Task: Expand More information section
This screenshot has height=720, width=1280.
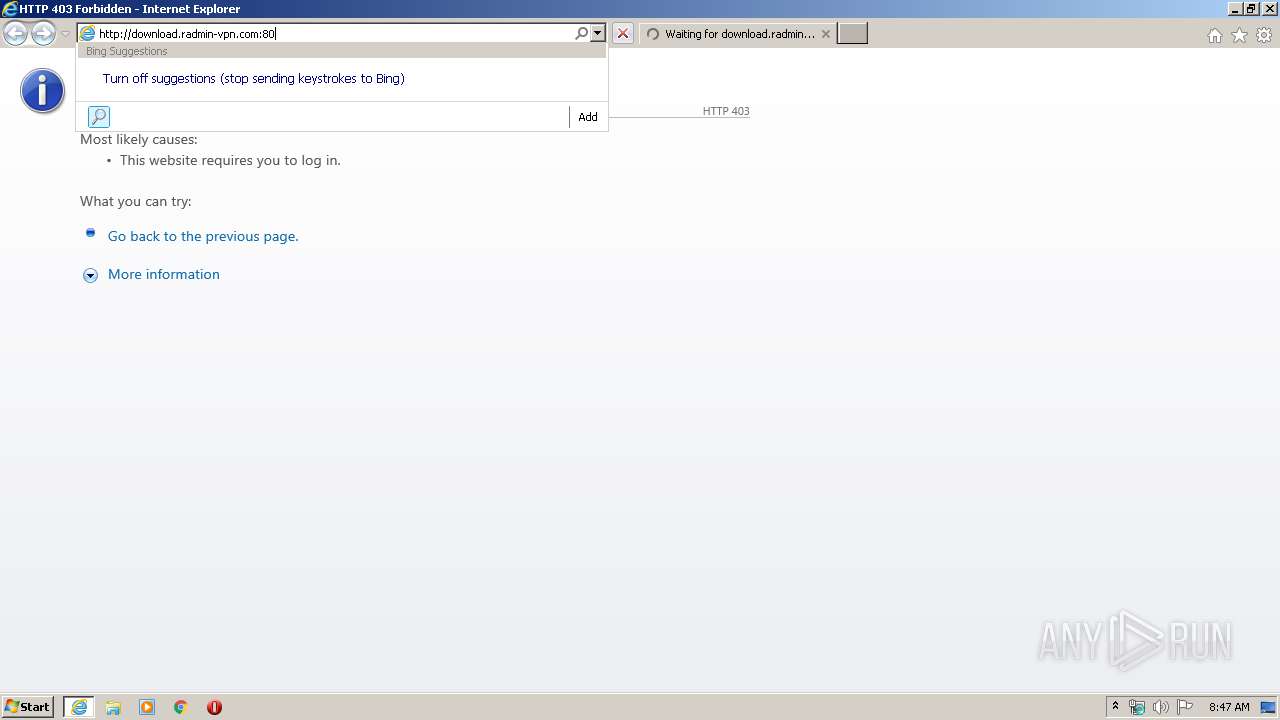Action: 90,275
